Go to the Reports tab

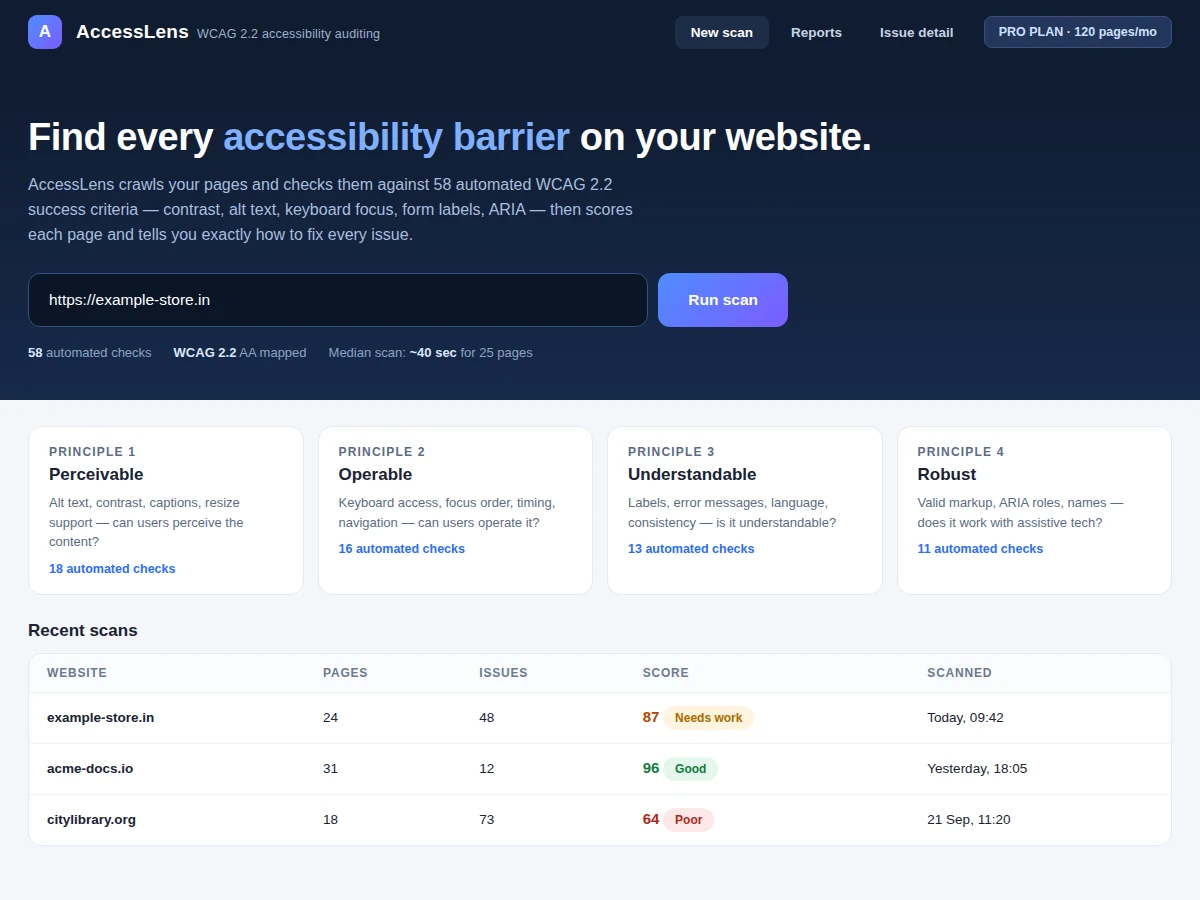(816, 32)
